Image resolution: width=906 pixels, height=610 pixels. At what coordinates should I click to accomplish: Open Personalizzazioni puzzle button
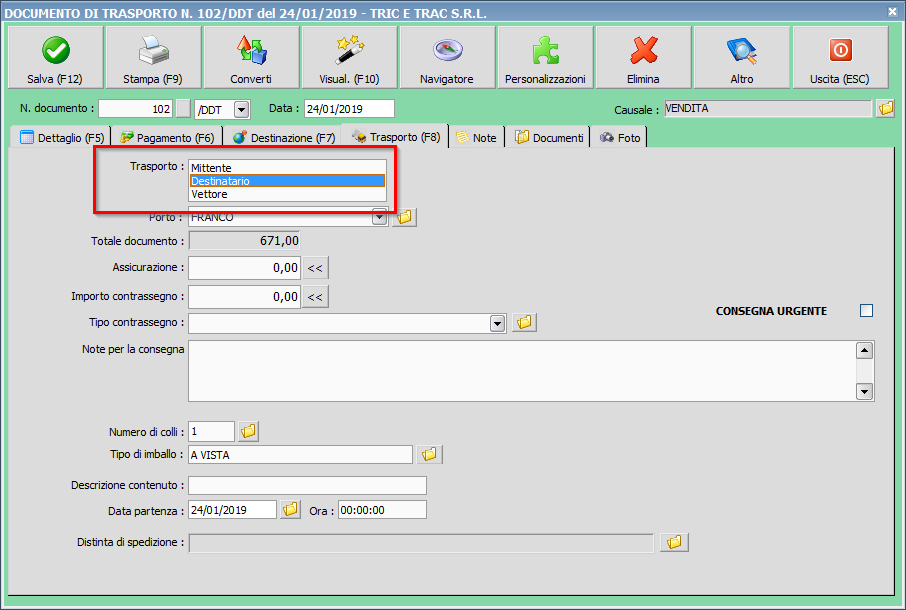point(545,57)
